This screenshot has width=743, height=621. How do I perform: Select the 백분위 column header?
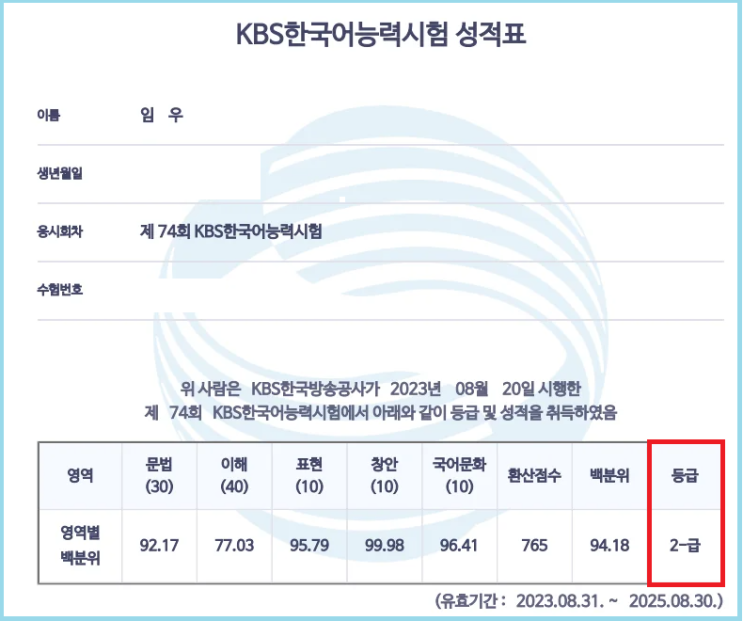610,476
